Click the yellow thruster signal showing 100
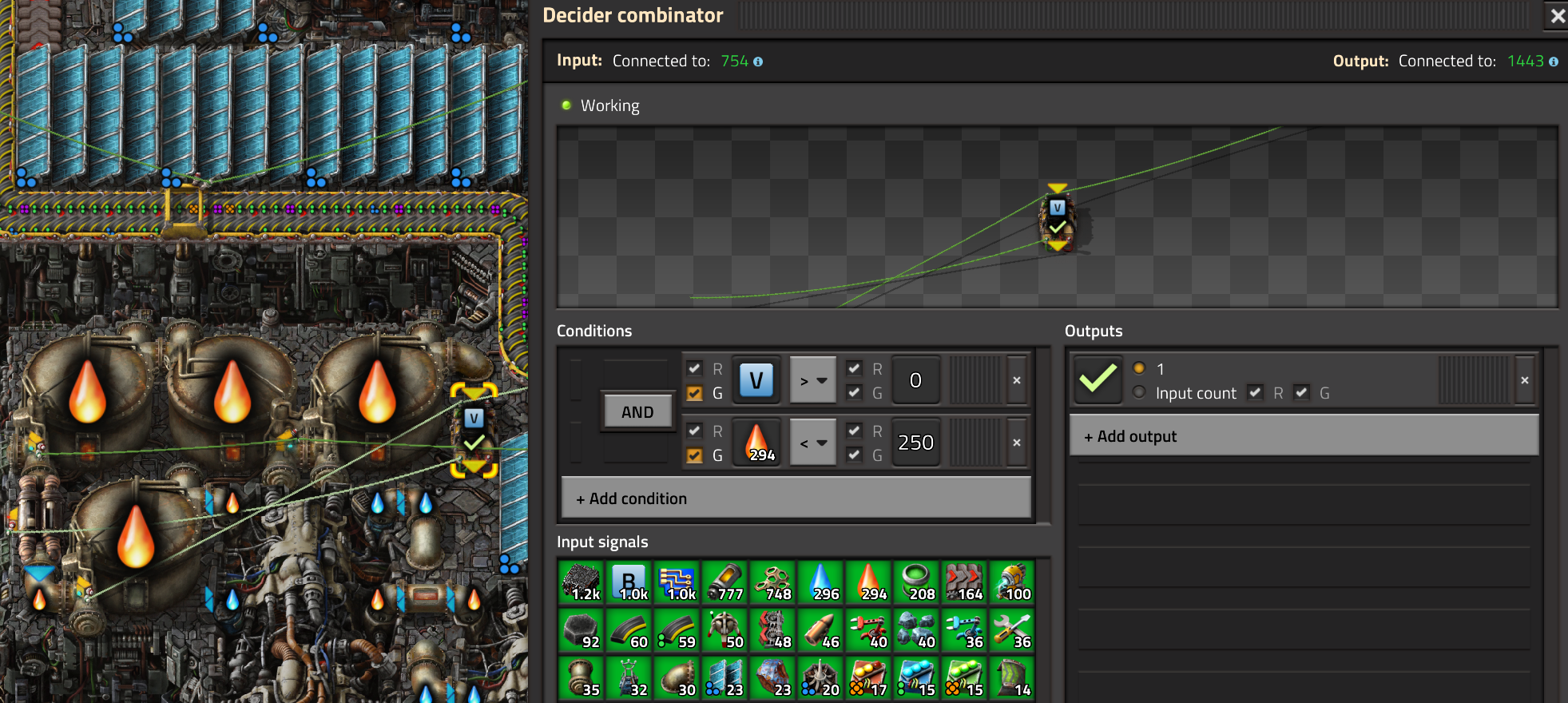 (1013, 582)
